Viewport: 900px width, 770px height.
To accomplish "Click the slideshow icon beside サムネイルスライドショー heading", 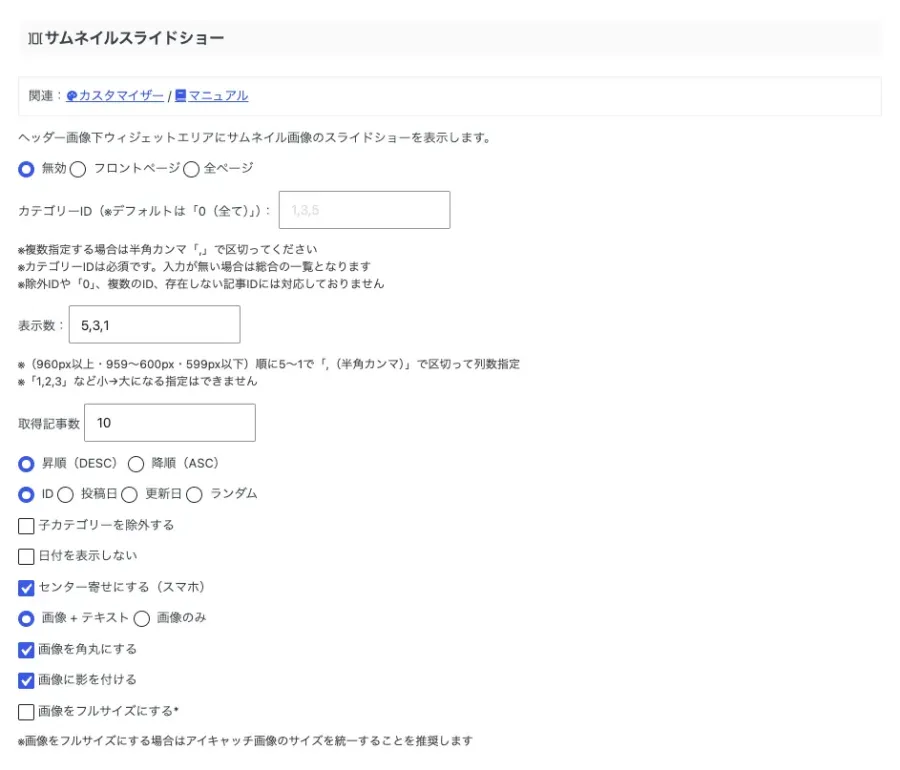I will pos(35,38).
